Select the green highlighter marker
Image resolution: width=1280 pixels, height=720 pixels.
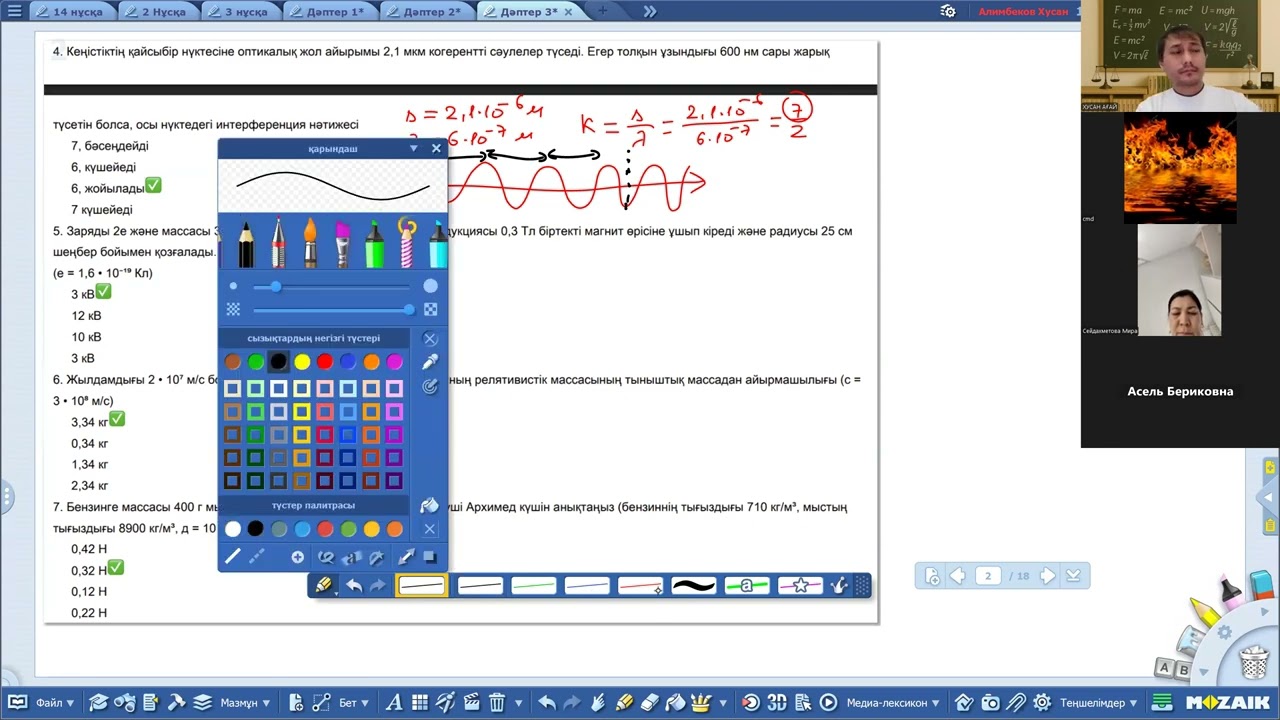pyautogui.click(x=374, y=242)
